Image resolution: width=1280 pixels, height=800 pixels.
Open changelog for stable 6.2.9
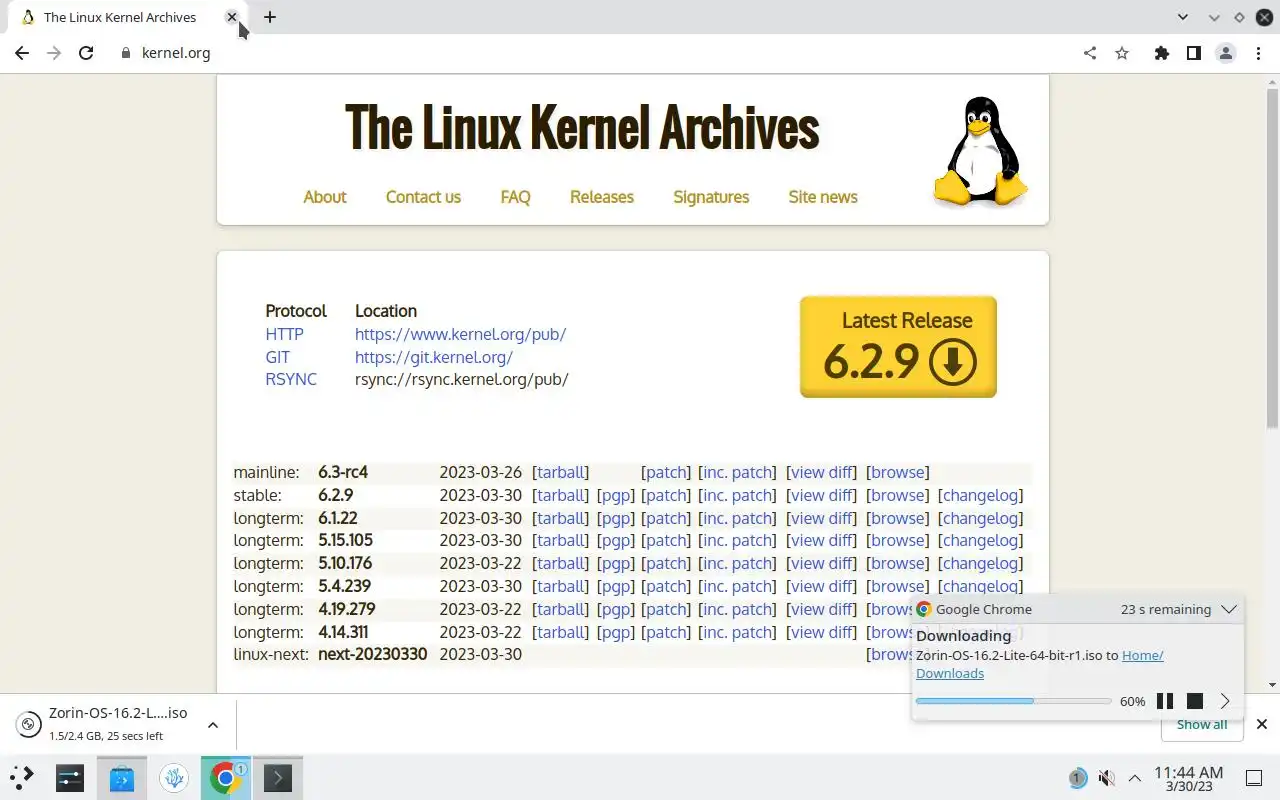980,495
